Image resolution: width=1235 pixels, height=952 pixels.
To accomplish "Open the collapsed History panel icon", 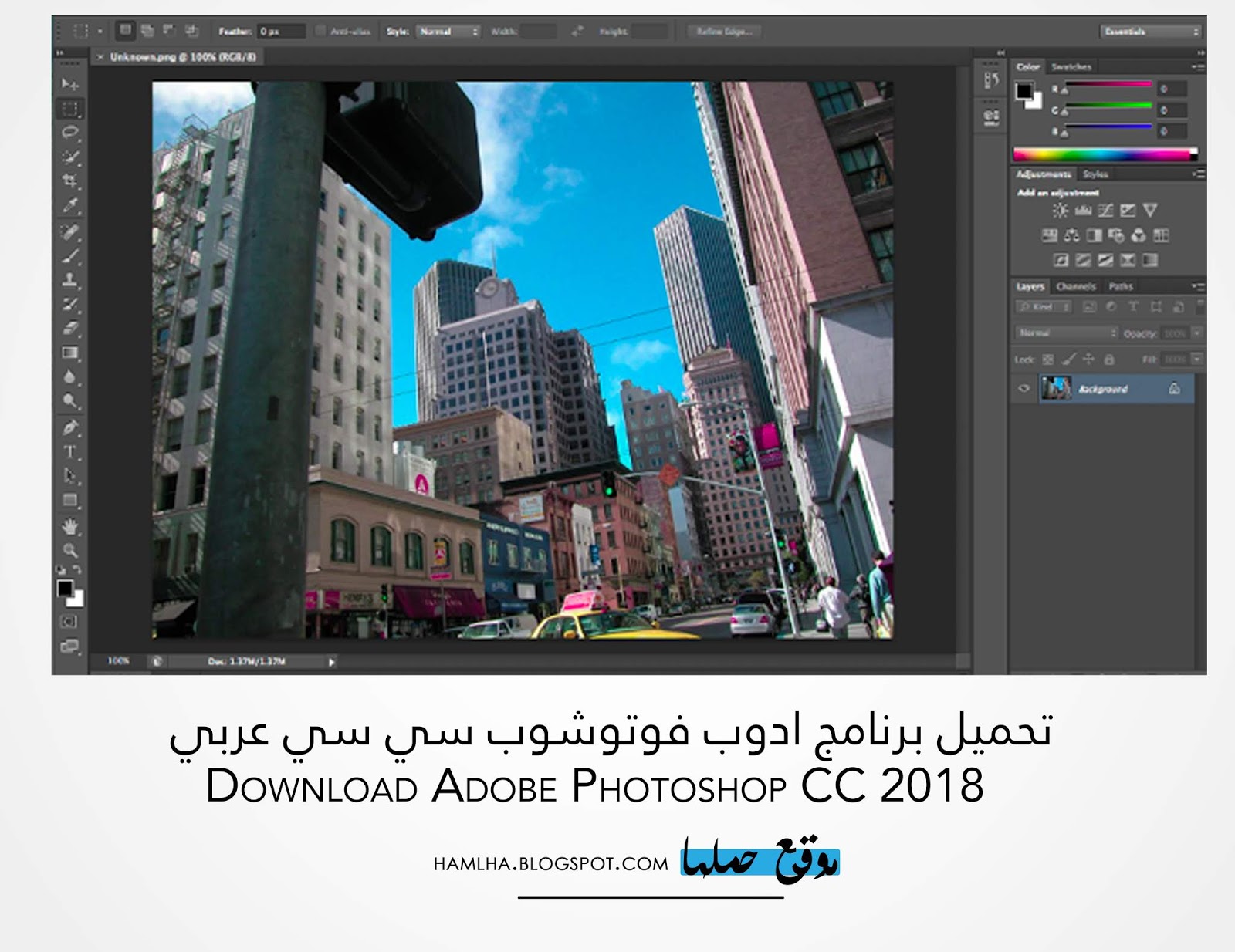I will tap(992, 79).
